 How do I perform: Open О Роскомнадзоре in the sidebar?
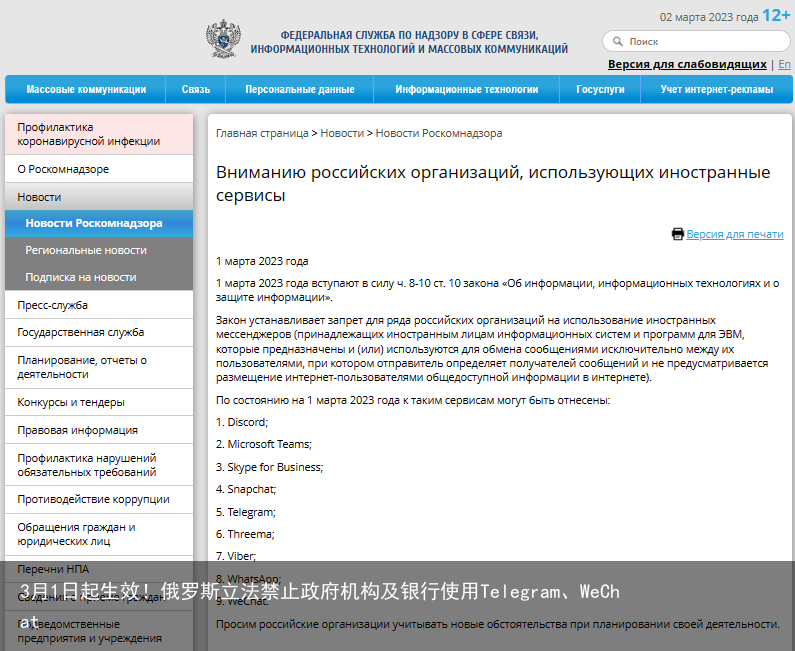(x=99, y=169)
